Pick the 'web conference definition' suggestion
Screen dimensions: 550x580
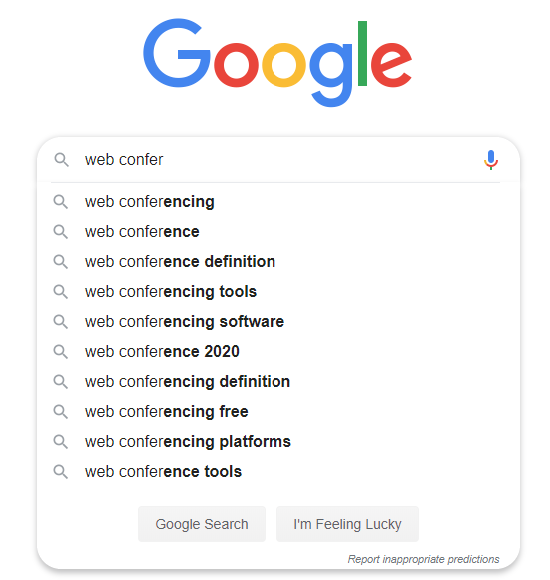(x=278, y=262)
